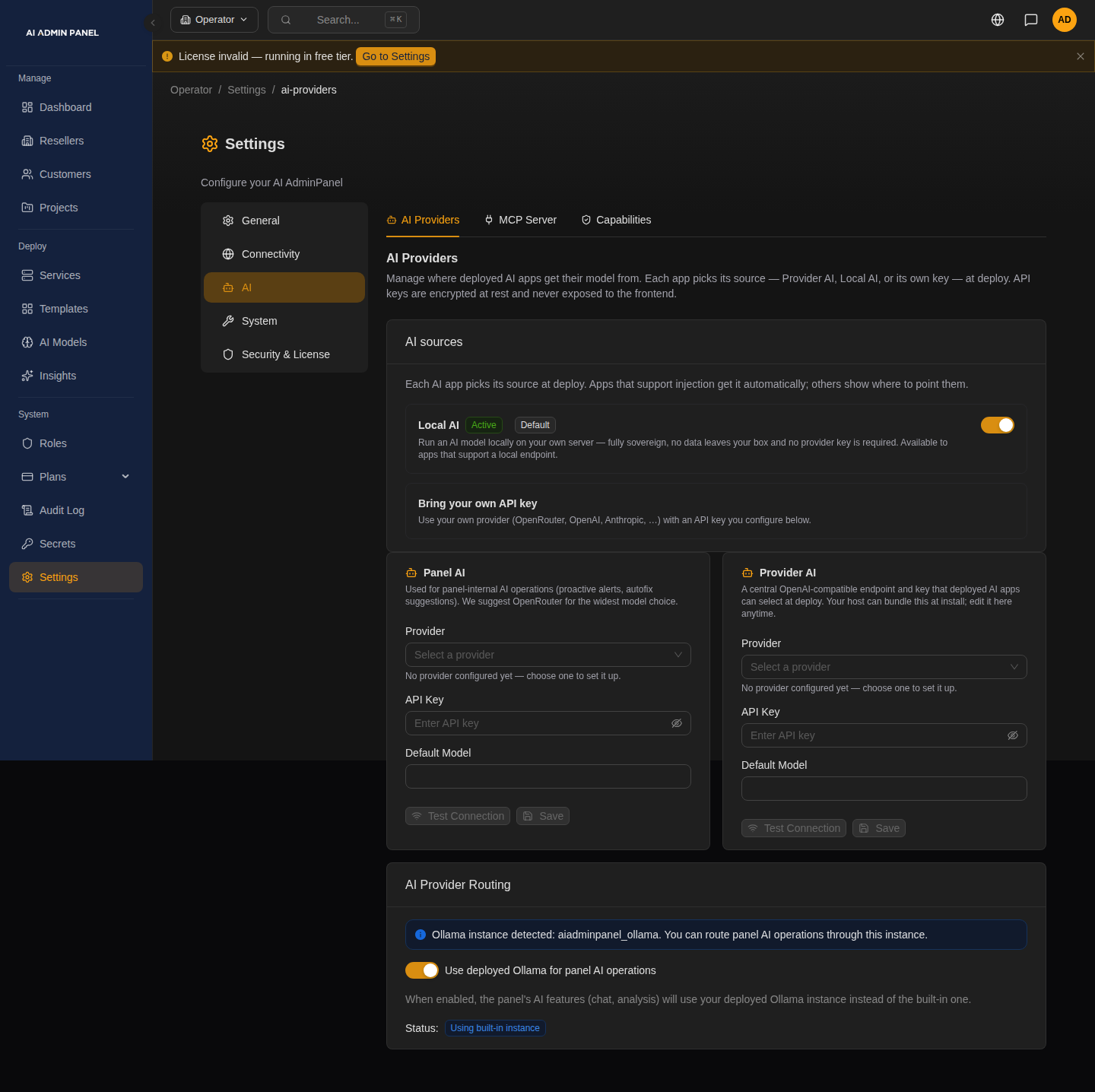Switch to the Capabilities tab

point(616,220)
